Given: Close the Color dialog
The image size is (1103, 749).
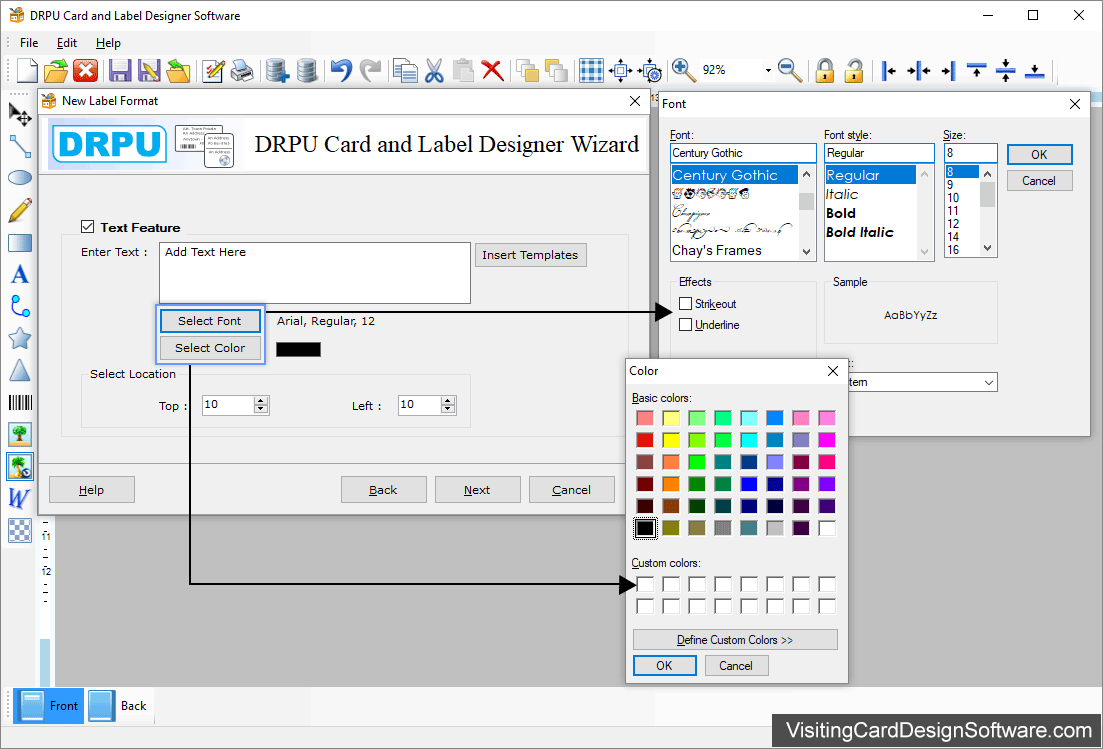Looking at the screenshot, I should tap(833, 371).
